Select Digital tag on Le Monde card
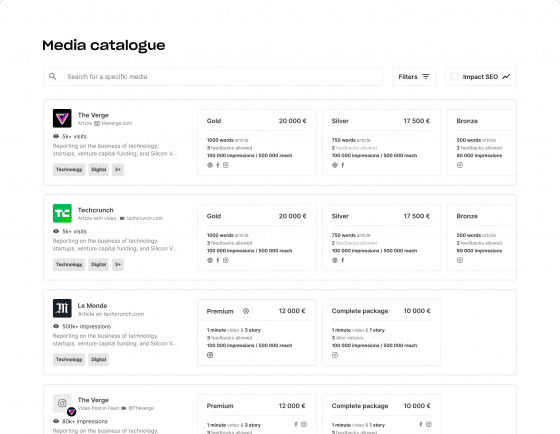560x434 pixels. [99, 359]
